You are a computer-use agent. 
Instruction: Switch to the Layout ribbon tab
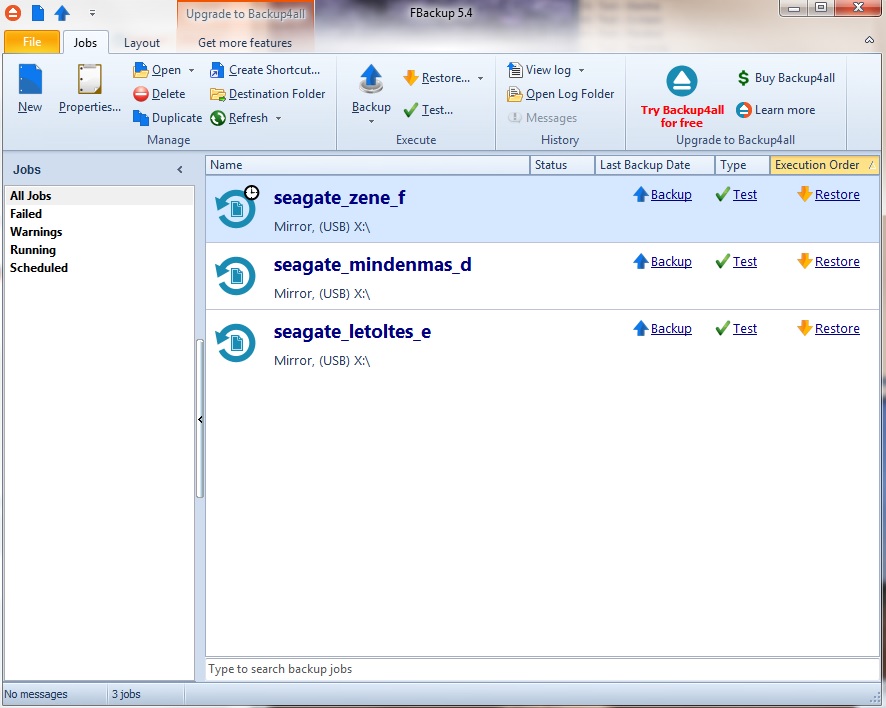(x=142, y=43)
